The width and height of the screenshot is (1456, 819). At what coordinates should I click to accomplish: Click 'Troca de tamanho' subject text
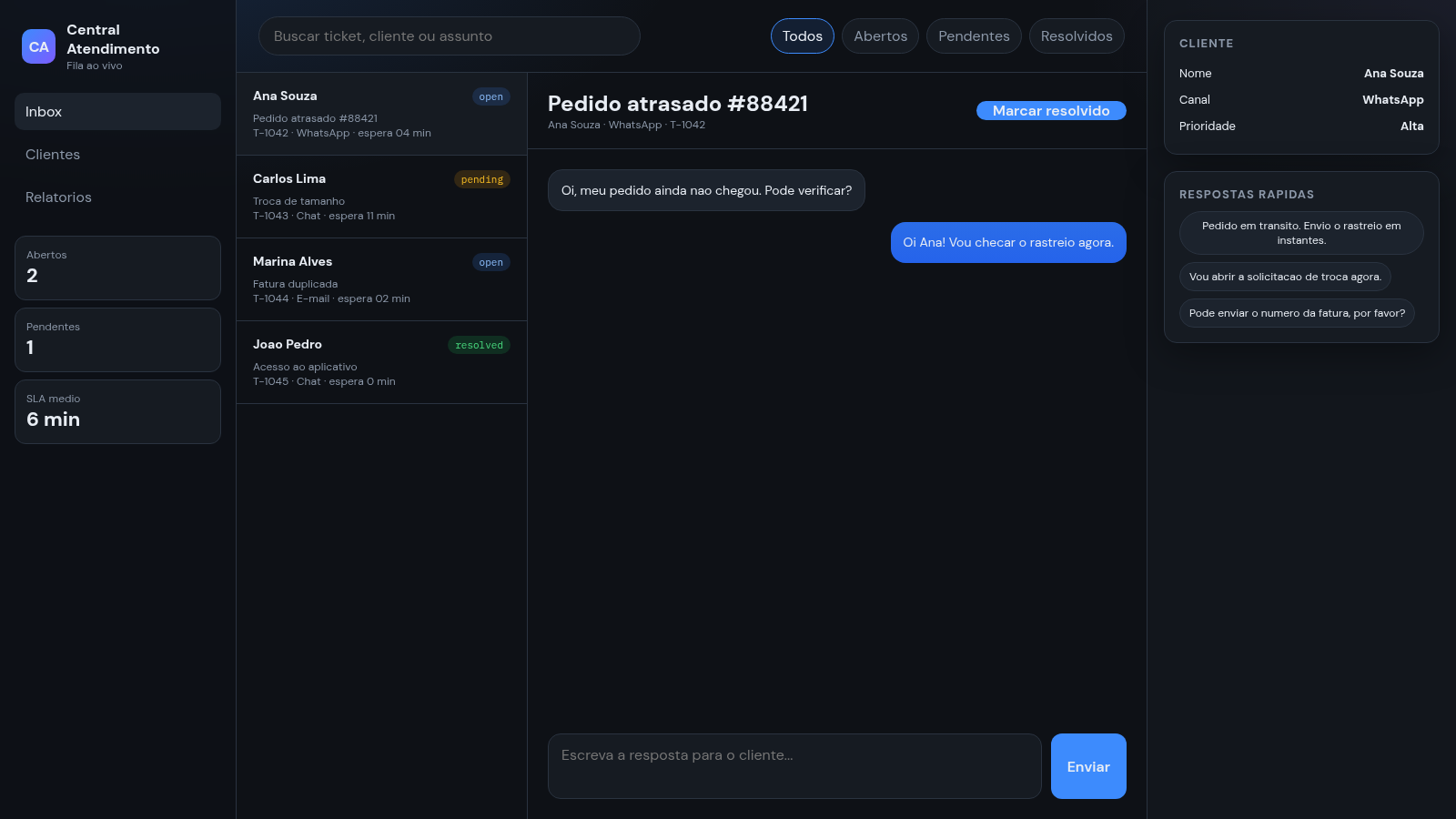[298, 201]
